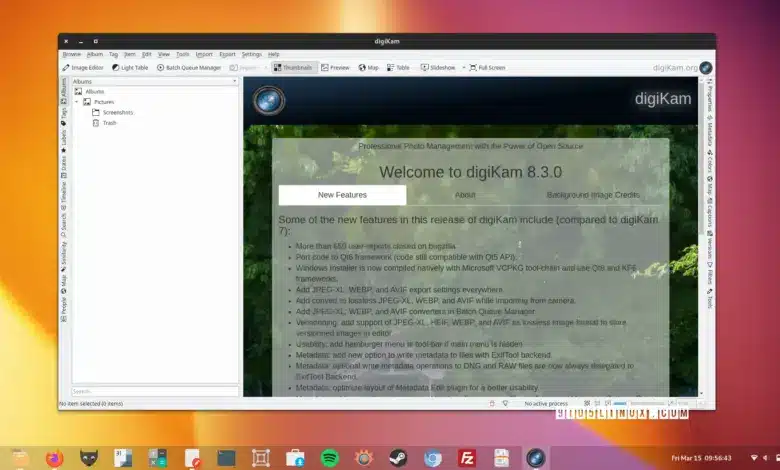Open the Edit menu
This screenshot has height=470, width=780.
tap(147, 54)
